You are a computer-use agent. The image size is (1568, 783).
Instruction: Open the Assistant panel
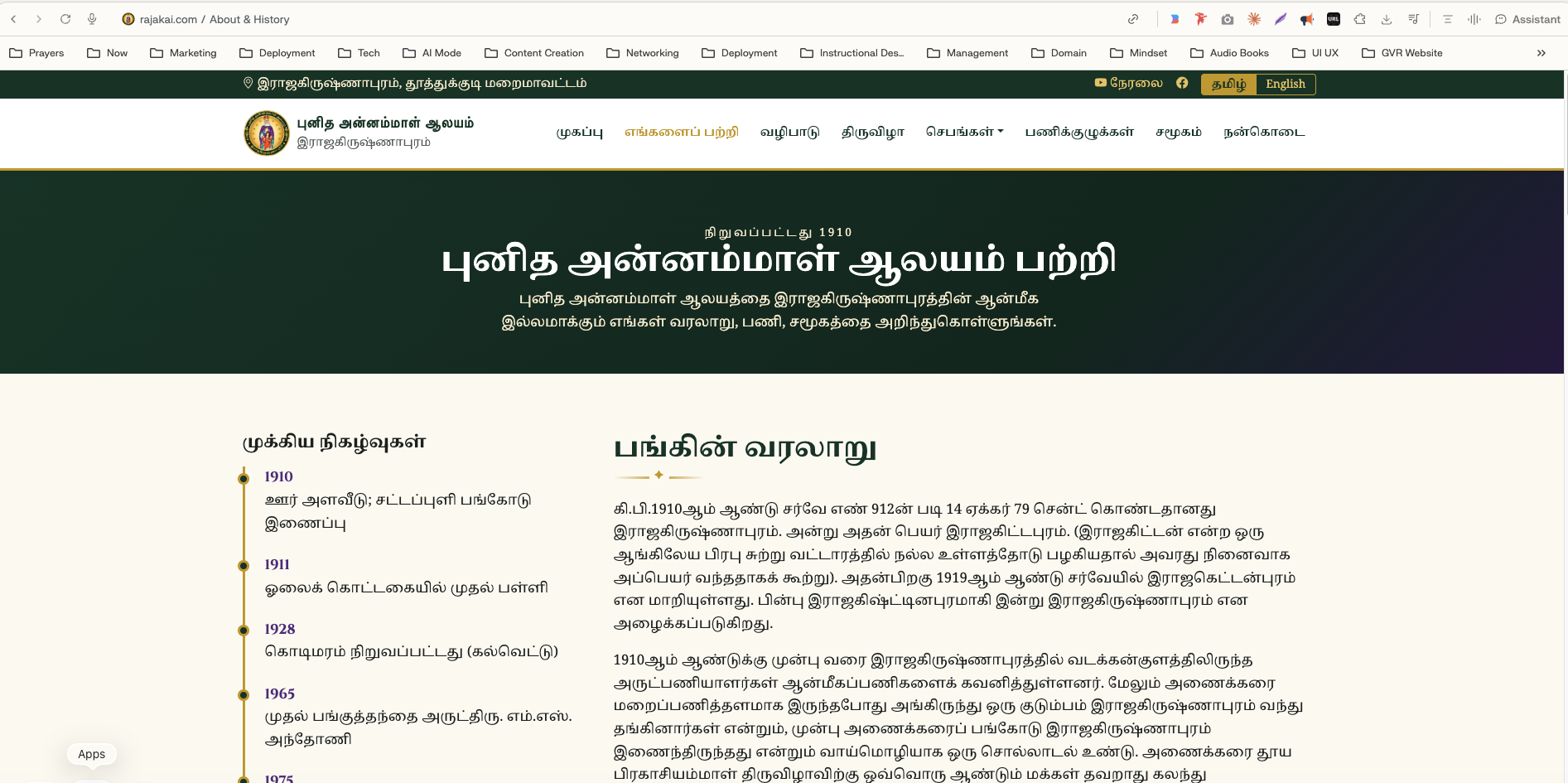pos(1527,19)
